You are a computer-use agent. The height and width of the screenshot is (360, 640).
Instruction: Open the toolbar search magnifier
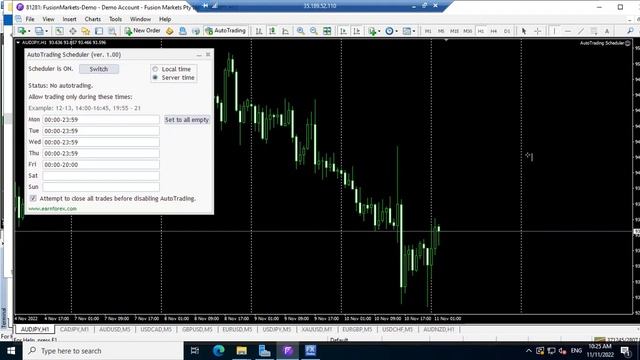click(631, 31)
